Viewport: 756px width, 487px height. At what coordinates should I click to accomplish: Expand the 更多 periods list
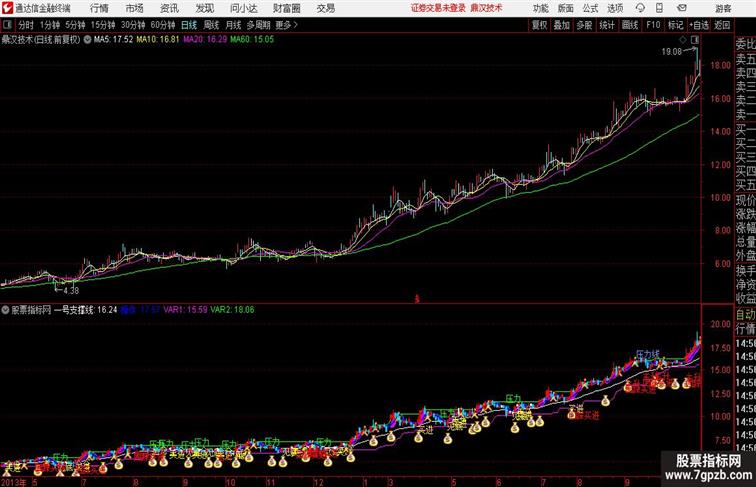click(286, 25)
